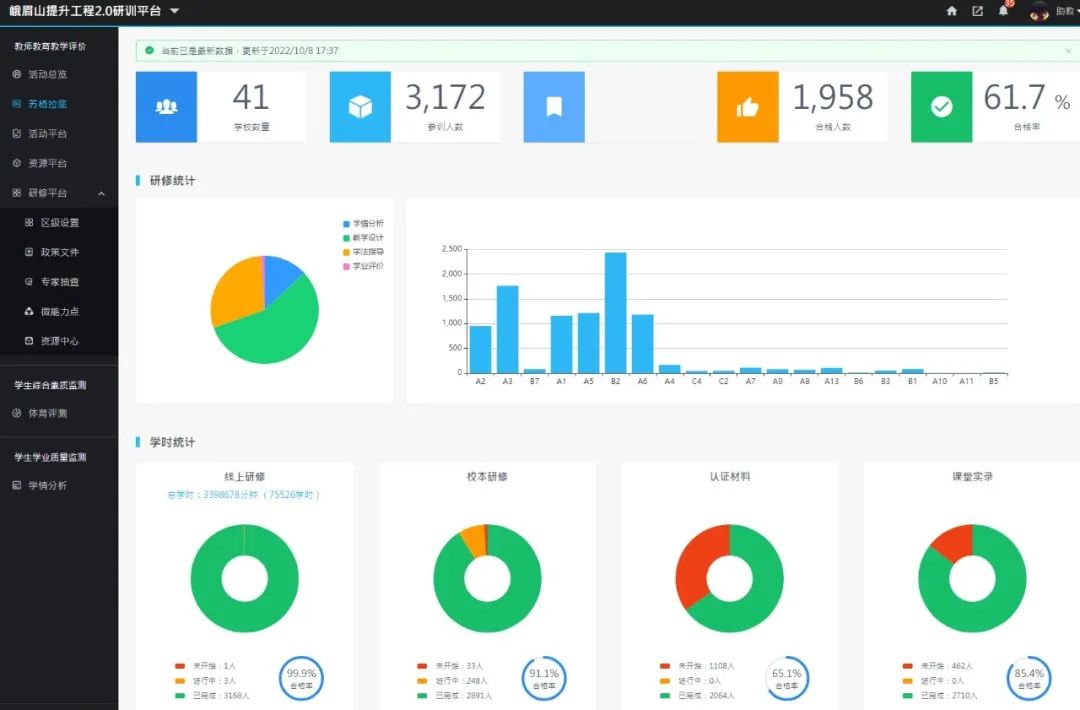The image size is (1080, 710).
Task: Click the green checkmark pass-rate icon
Action: click(x=941, y=107)
